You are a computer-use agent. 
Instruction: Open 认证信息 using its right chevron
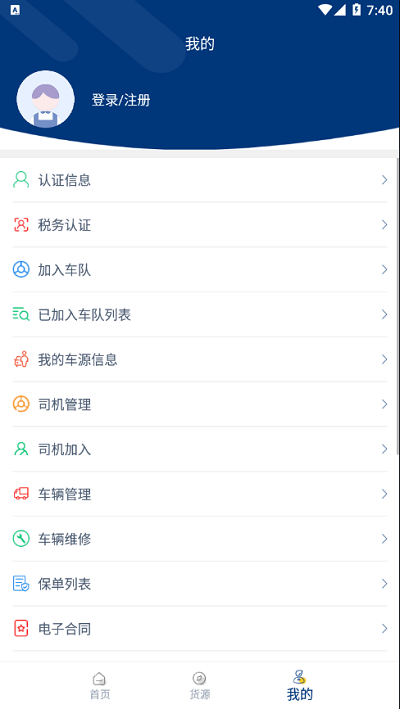pyautogui.click(x=385, y=180)
